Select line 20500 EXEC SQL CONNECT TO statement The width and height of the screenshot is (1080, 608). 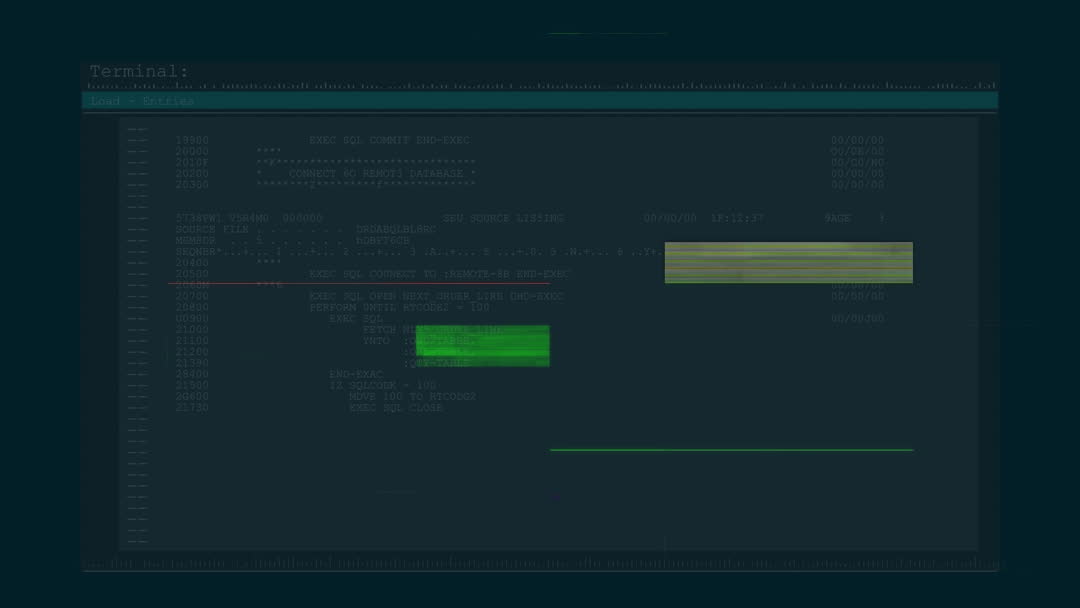pos(439,274)
